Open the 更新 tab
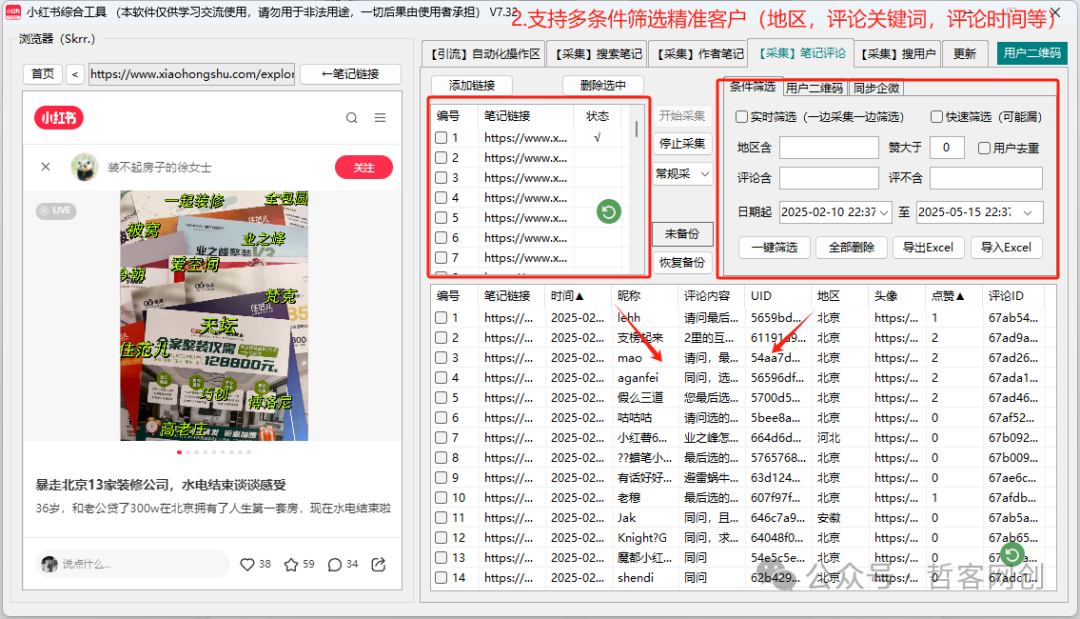 (965, 54)
